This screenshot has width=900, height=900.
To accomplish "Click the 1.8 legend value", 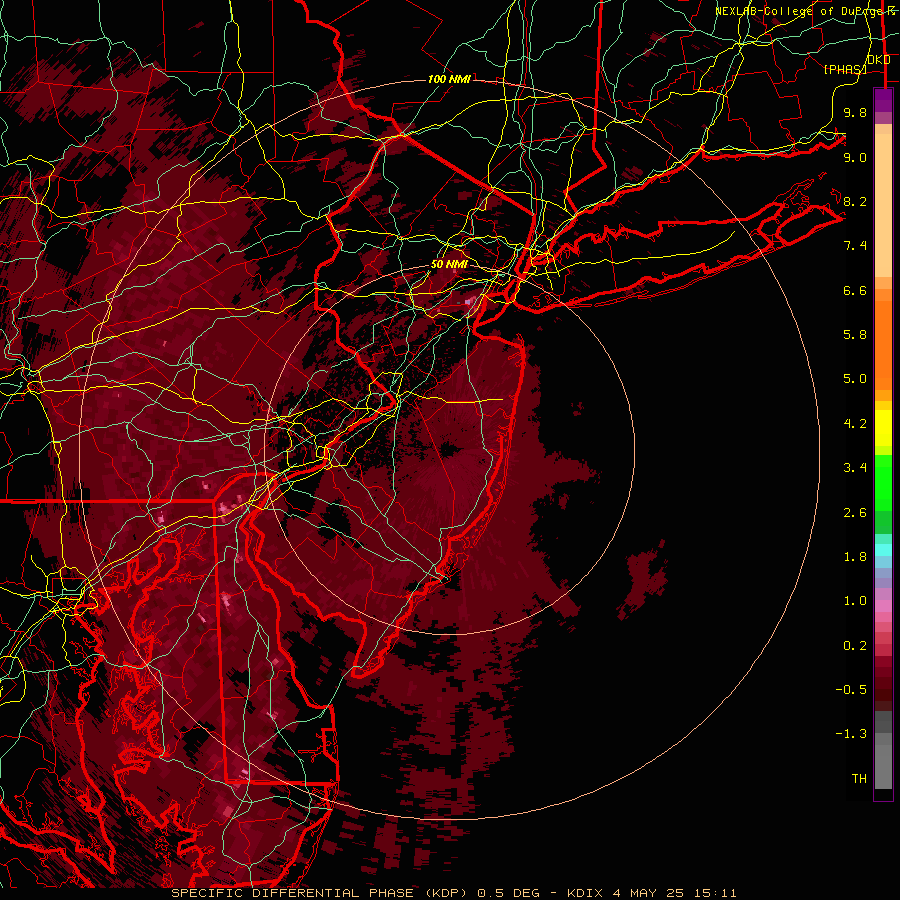I will 855,557.
